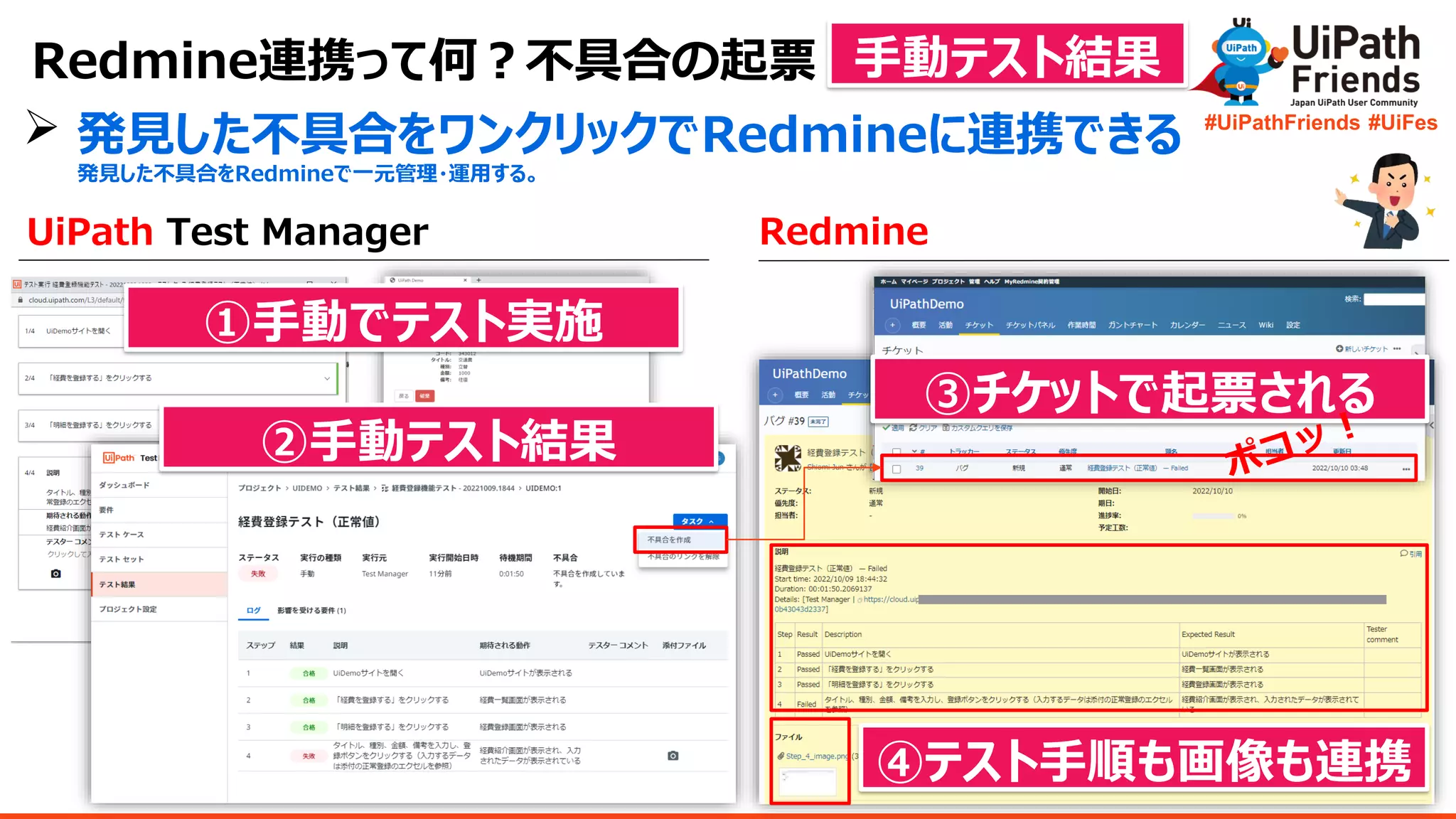Toggle the select-all checkbox in ticket list header
Image resolution: width=1456 pixels, height=819 pixels.
pyautogui.click(x=896, y=451)
